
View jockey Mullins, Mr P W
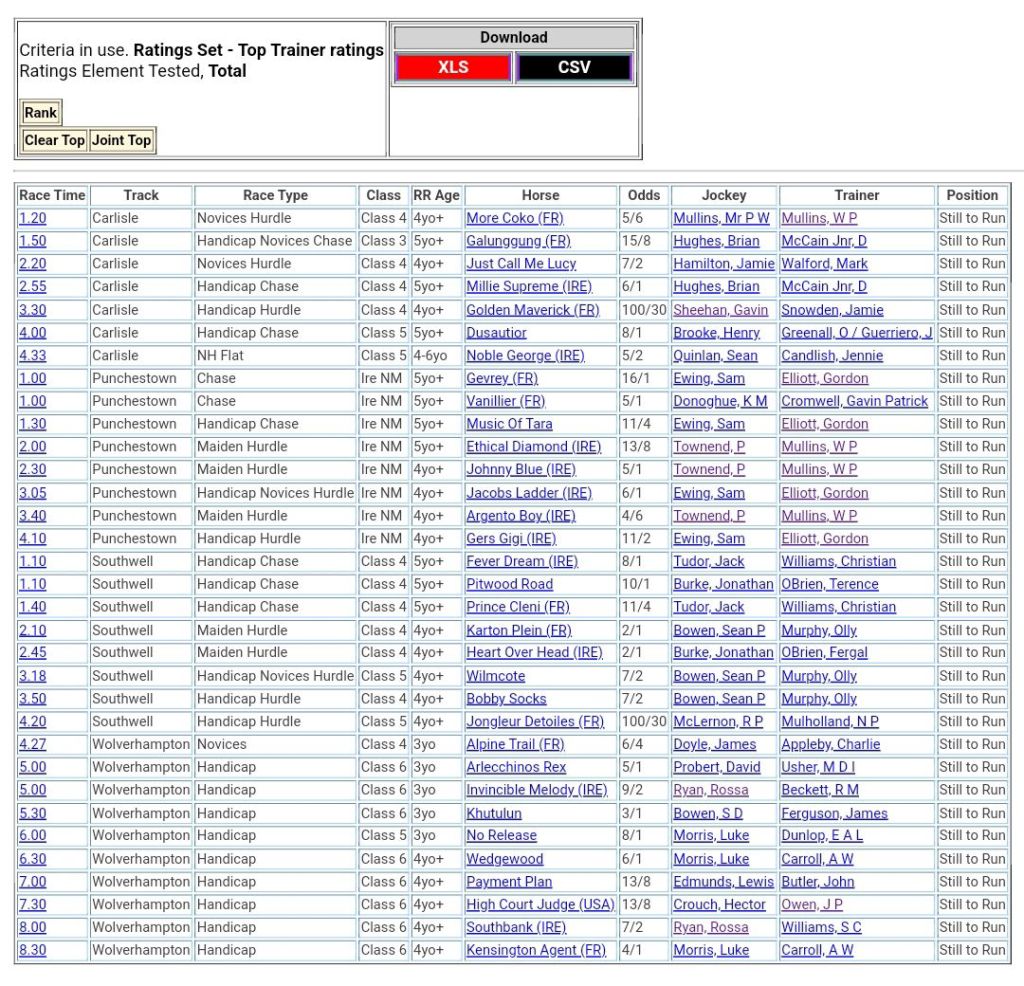point(721,218)
